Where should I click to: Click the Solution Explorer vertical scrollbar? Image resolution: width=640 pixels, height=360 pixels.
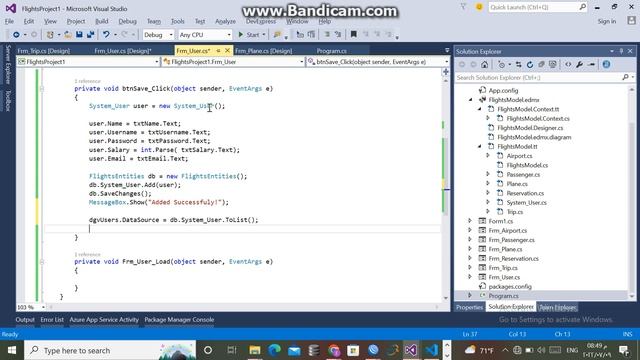pyautogui.click(x=632, y=192)
